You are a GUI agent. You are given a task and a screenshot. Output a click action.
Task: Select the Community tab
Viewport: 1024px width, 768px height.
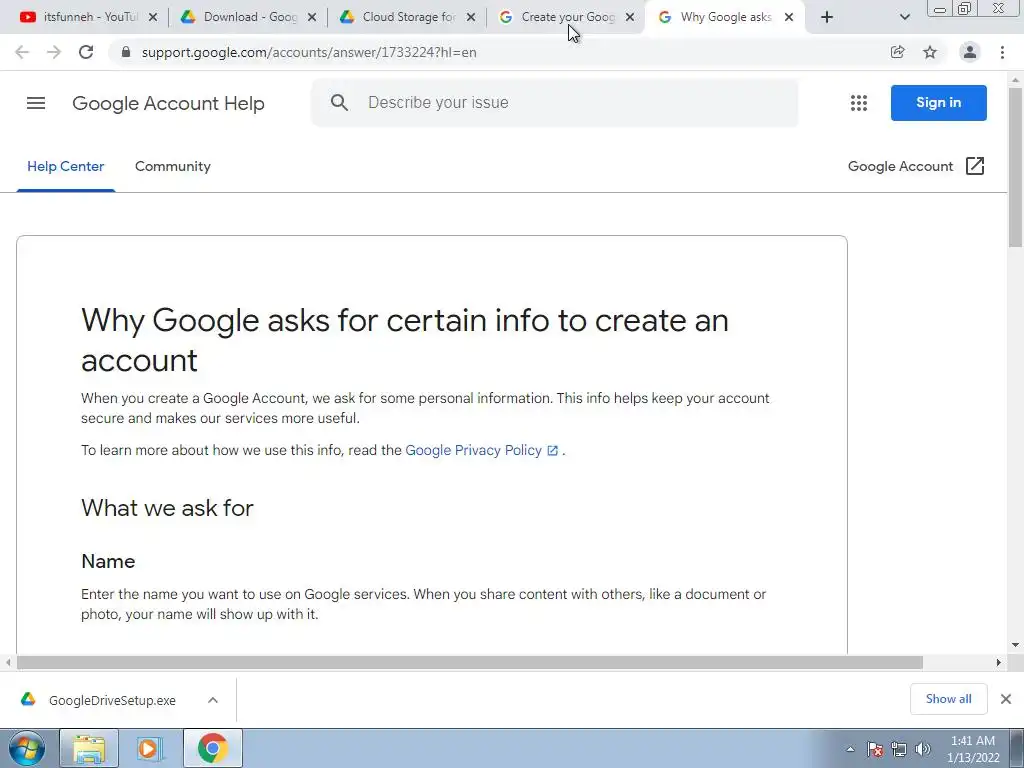coord(172,167)
